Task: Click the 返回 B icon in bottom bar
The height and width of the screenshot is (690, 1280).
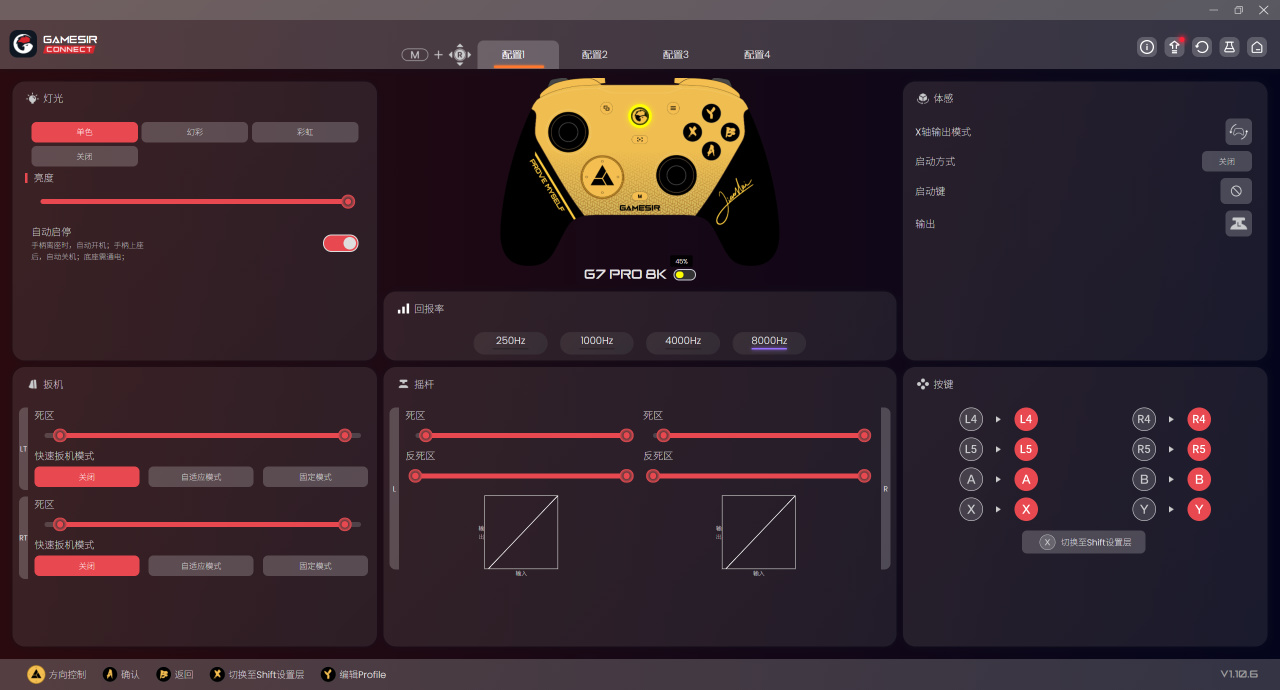Action: pos(163,674)
